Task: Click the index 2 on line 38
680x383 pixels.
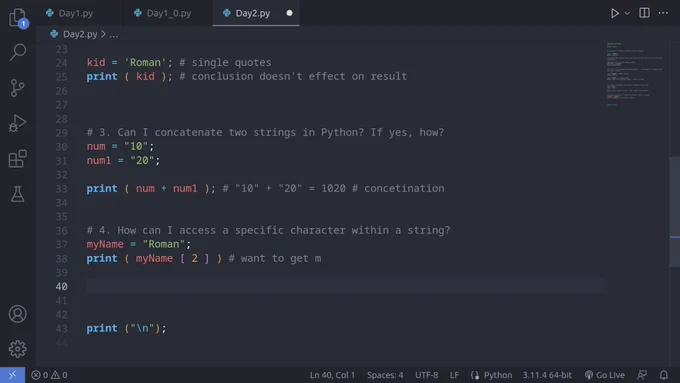Action: (x=194, y=259)
